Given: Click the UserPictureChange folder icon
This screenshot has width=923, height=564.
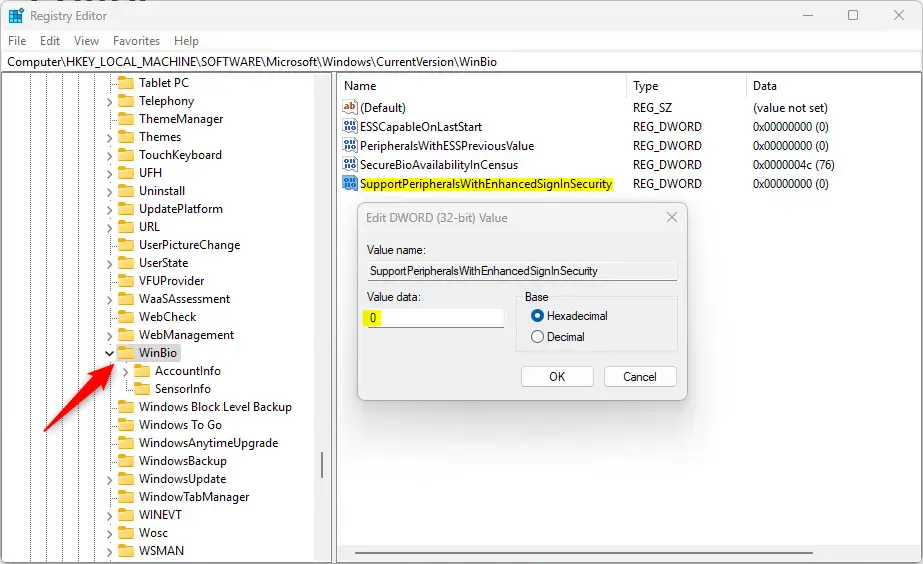Looking at the screenshot, I should [126, 244].
